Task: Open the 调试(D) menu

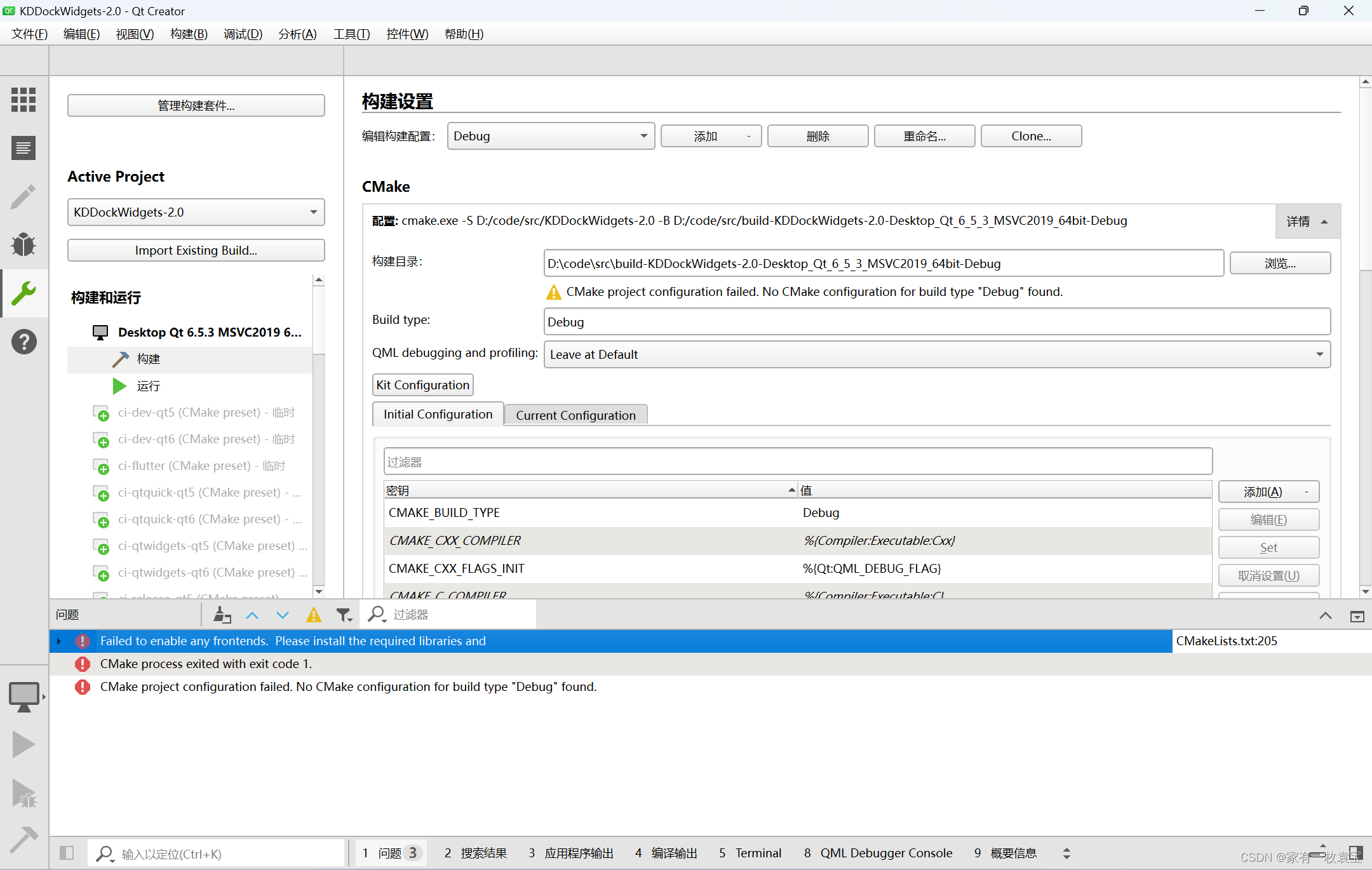Action: (x=243, y=34)
